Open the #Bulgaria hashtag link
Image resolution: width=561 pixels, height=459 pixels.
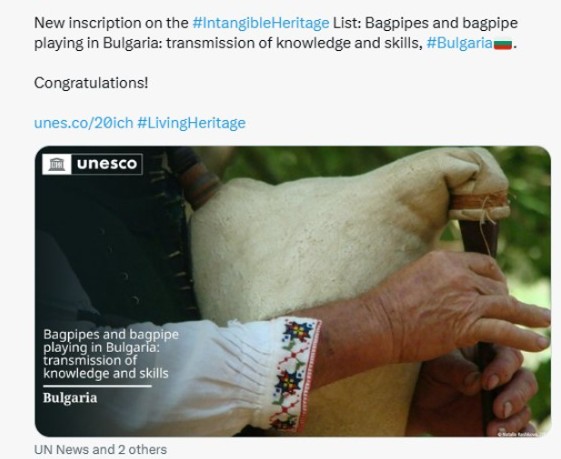459,43
